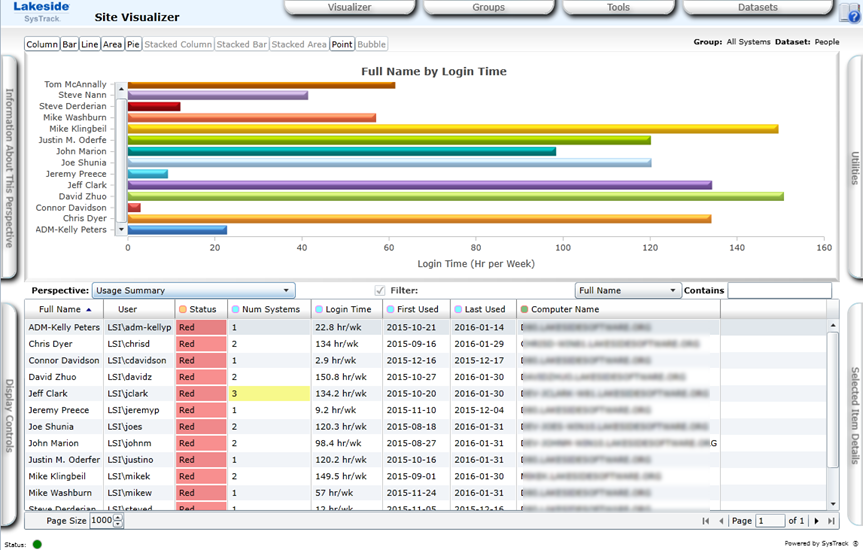Screen dimensions: 863x550
Task: Open the Groups menu
Action: coord(488,8)
